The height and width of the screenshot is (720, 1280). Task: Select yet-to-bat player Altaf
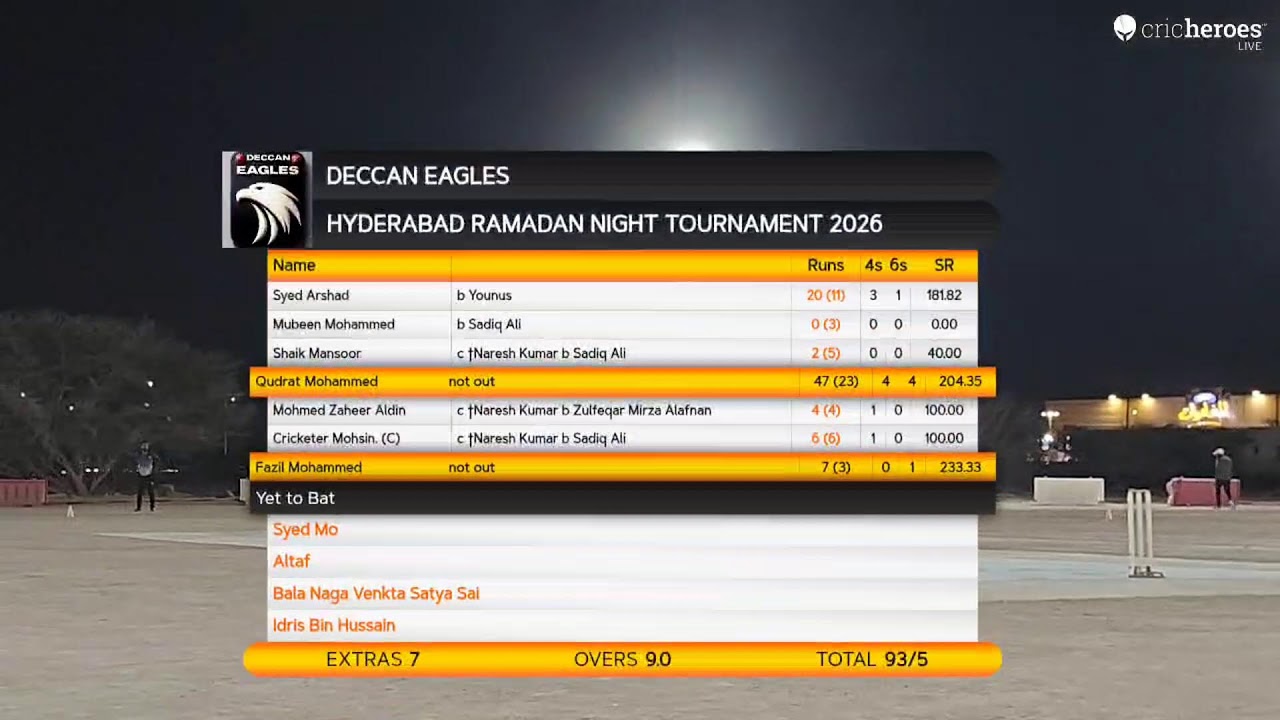click(x=291, y=562)
